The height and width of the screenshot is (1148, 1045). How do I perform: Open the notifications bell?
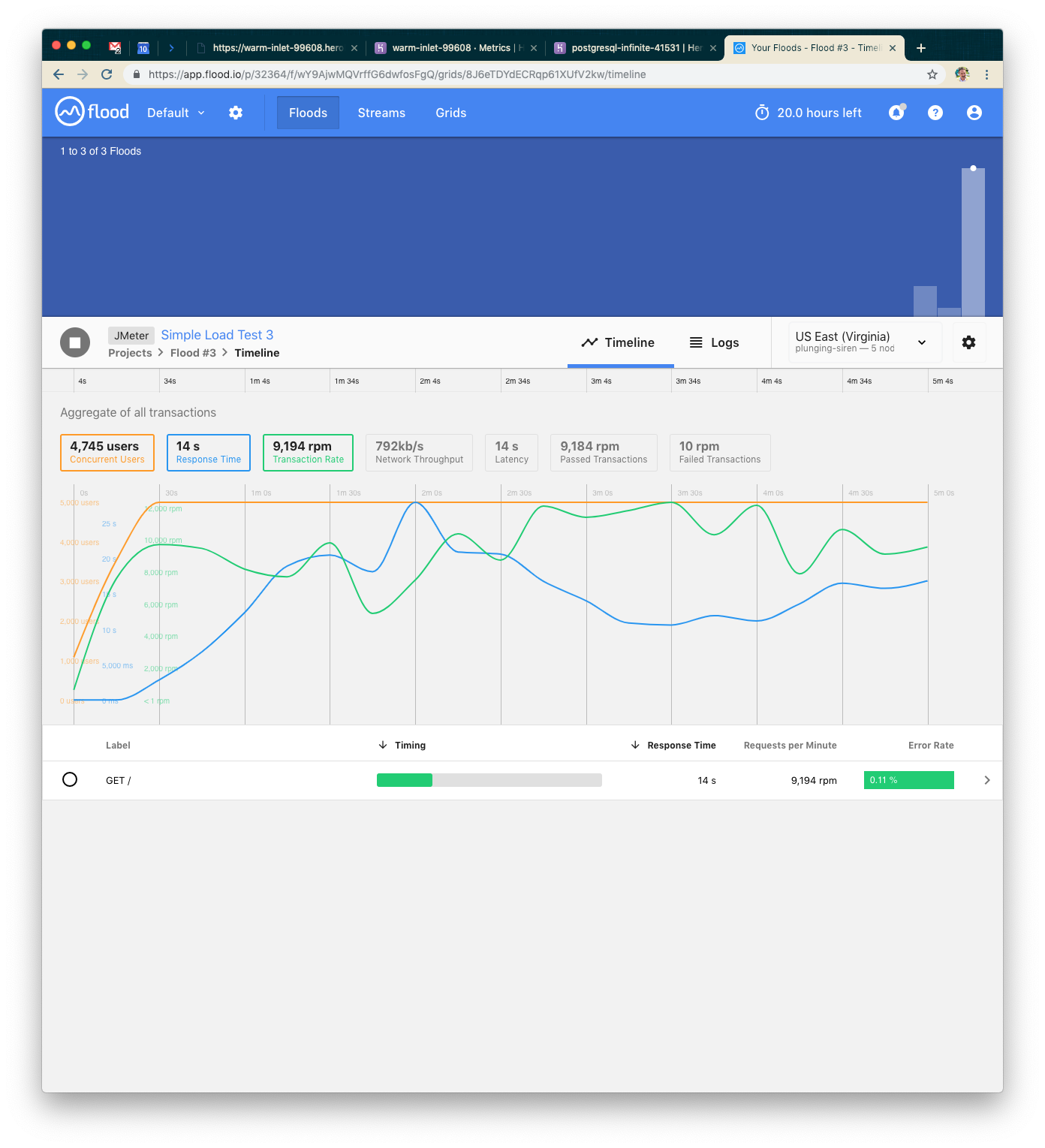896,113
